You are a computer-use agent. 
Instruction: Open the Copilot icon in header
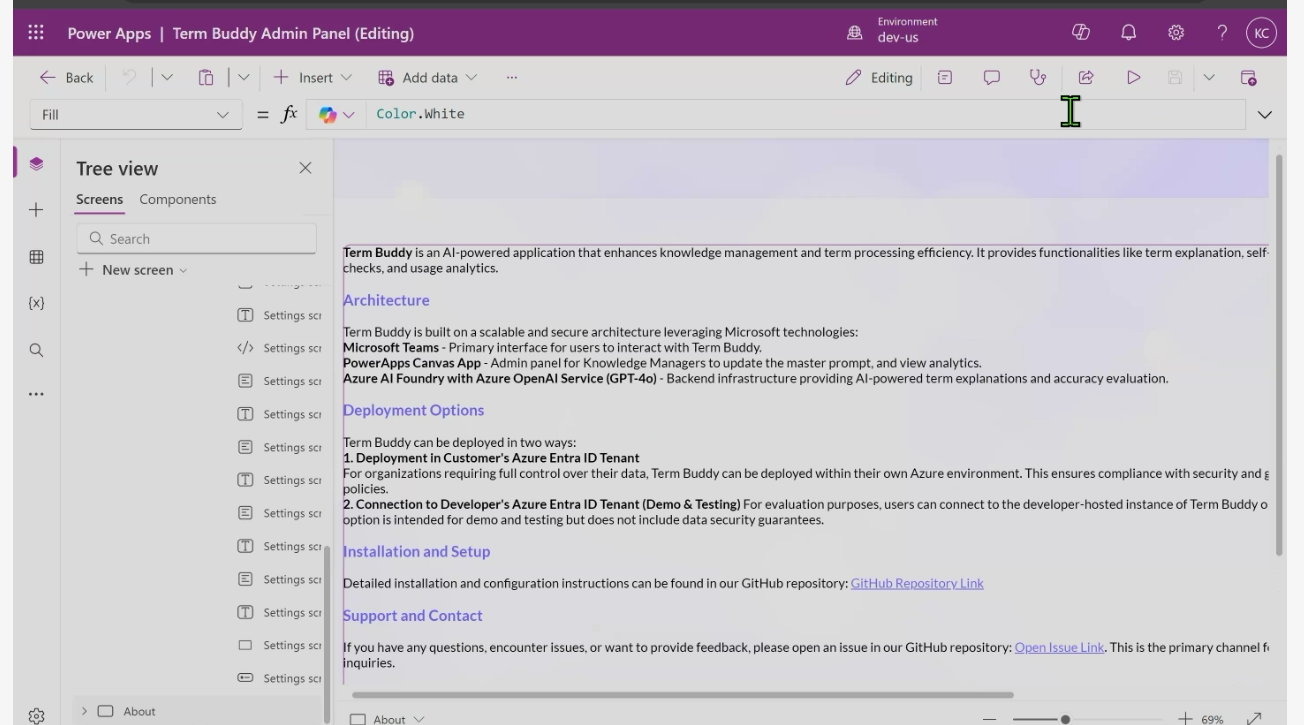click(1080, 33)
